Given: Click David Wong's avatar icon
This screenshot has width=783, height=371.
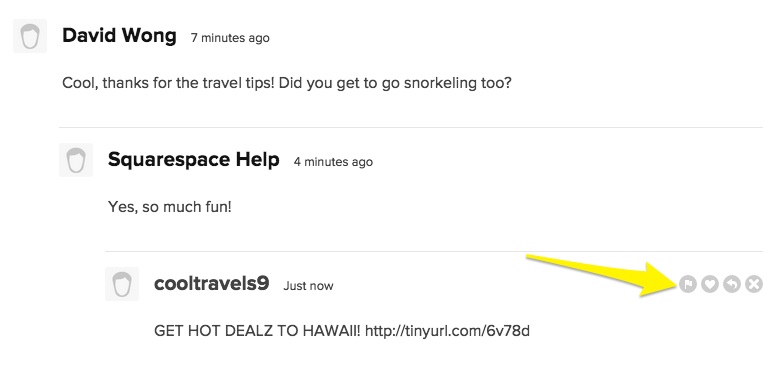Looking at the screenshot, I should [30, 36].
